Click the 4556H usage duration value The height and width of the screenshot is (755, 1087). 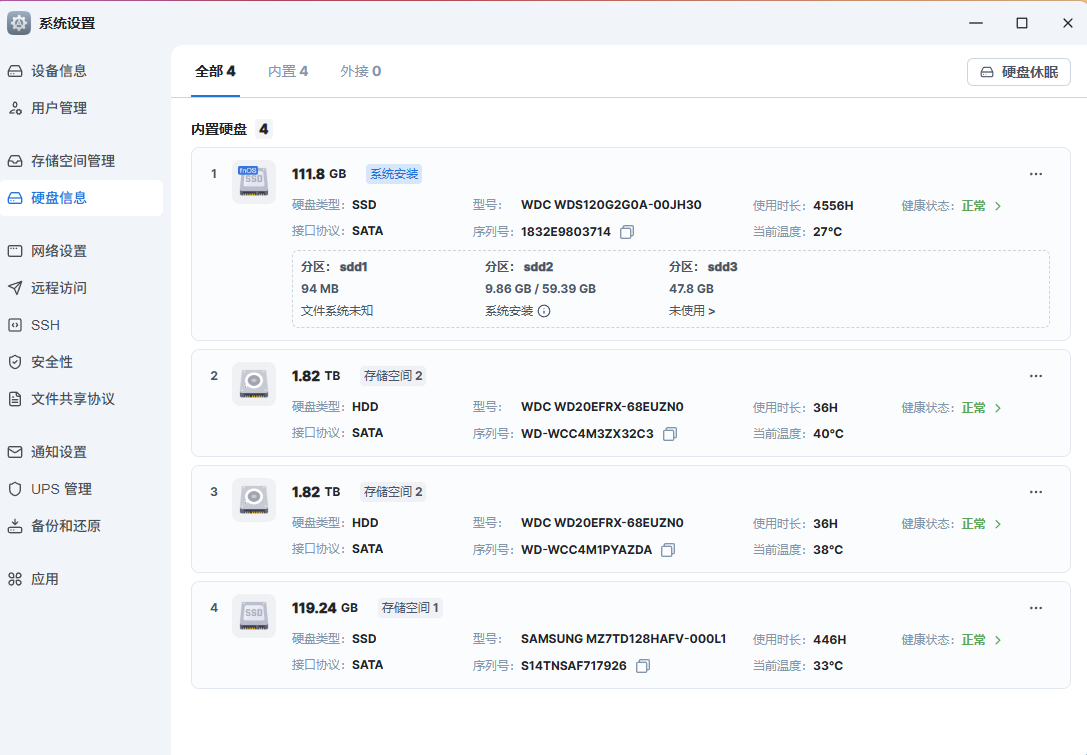pos(833,206)
